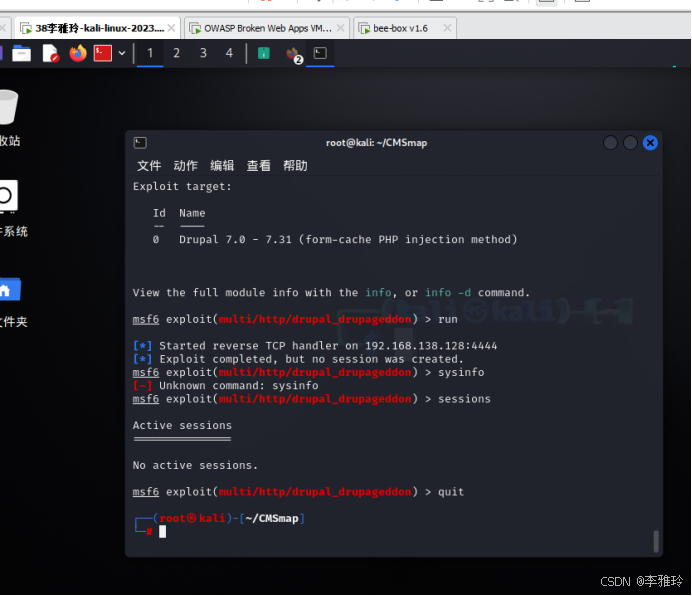Click the ~/CMSmap path in prompt
This screenshot has width=692, height=596.
point(272,518)
